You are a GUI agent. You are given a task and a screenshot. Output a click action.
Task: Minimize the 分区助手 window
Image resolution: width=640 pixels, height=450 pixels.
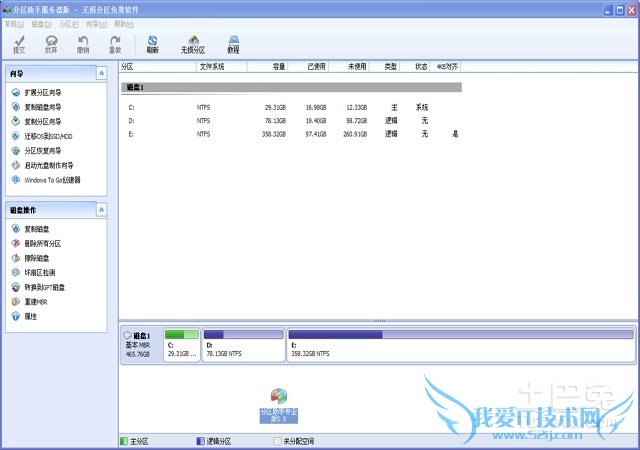tap(608, 10)
